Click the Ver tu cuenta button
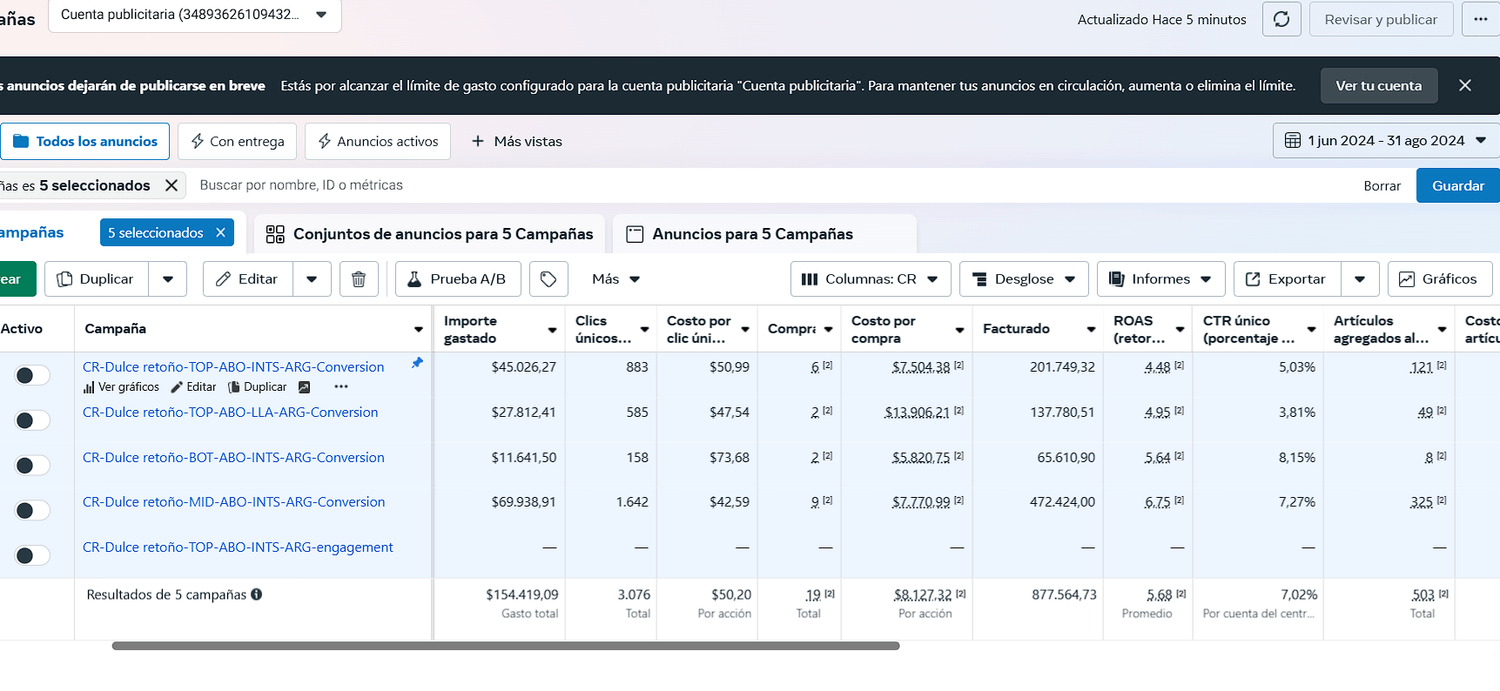Viewport: 1500px width, 691px height. tap(1378, 86)
